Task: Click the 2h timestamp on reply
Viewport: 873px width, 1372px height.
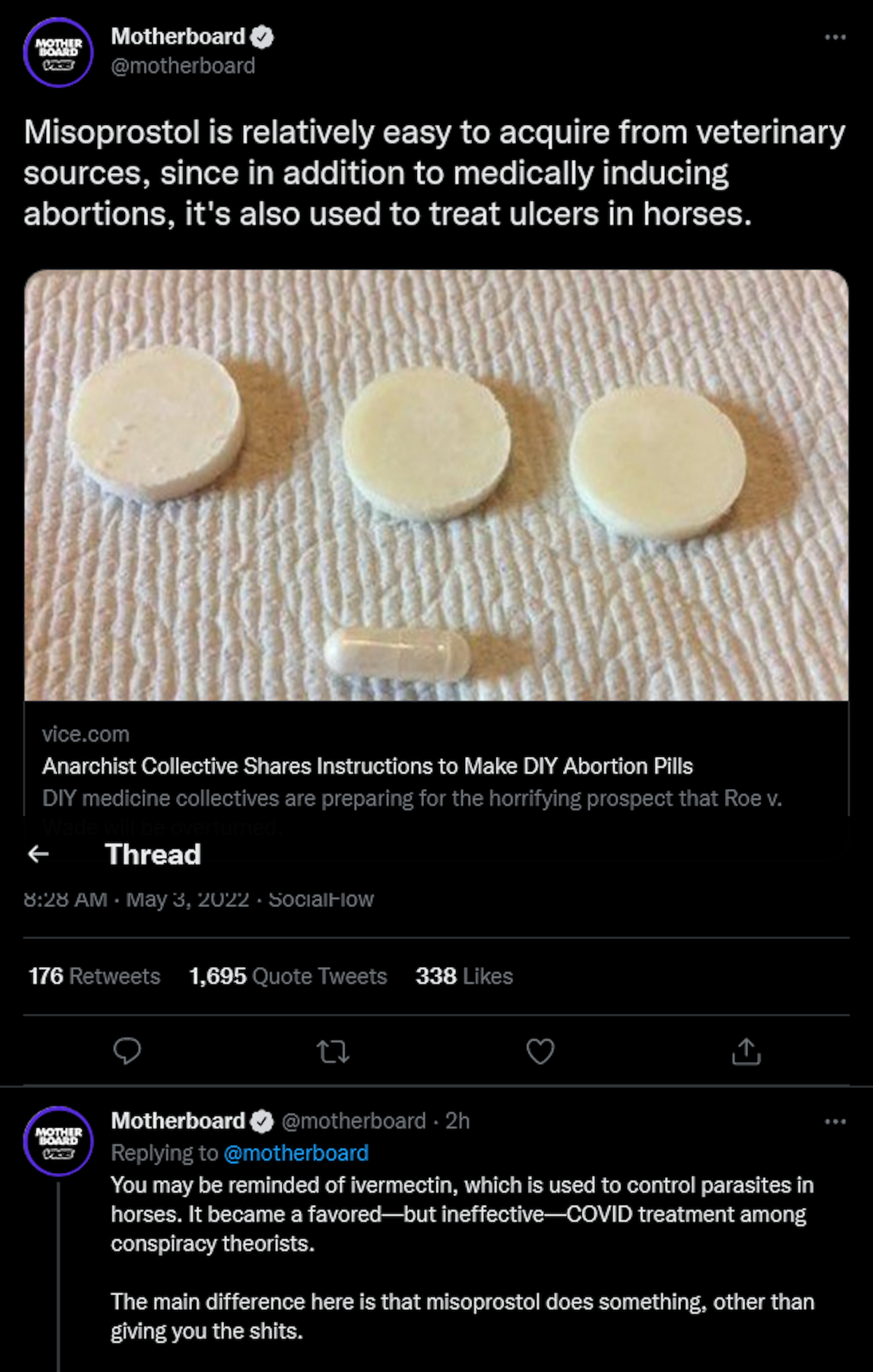Action: click(457, 1121)
